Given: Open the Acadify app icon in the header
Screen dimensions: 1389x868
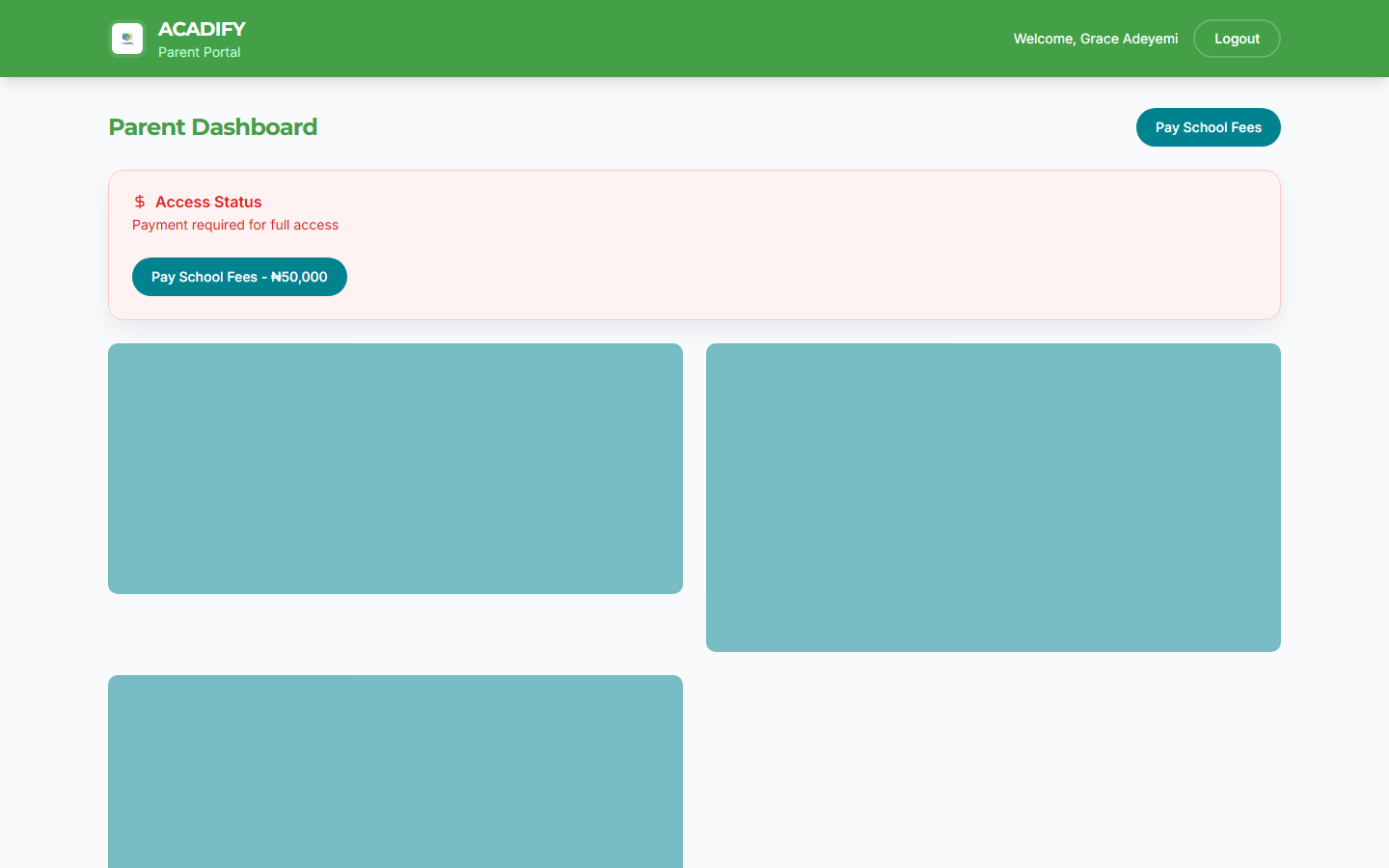Looking at the screenshot, I should point(126,39).
